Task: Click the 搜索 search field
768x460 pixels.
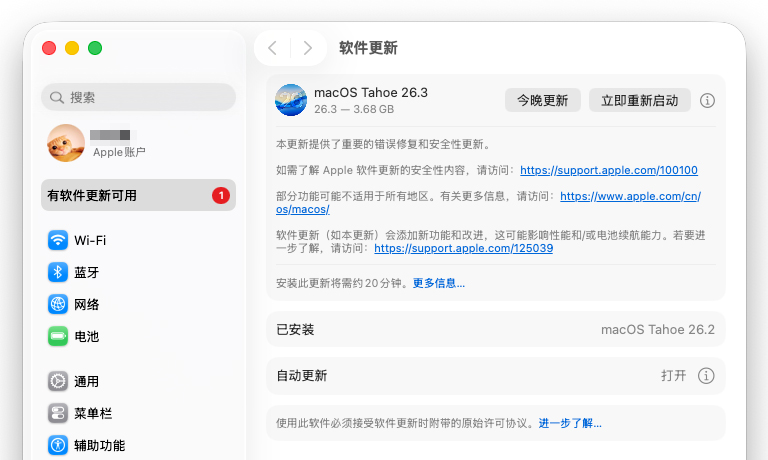Action: click(x=138, y=97)
